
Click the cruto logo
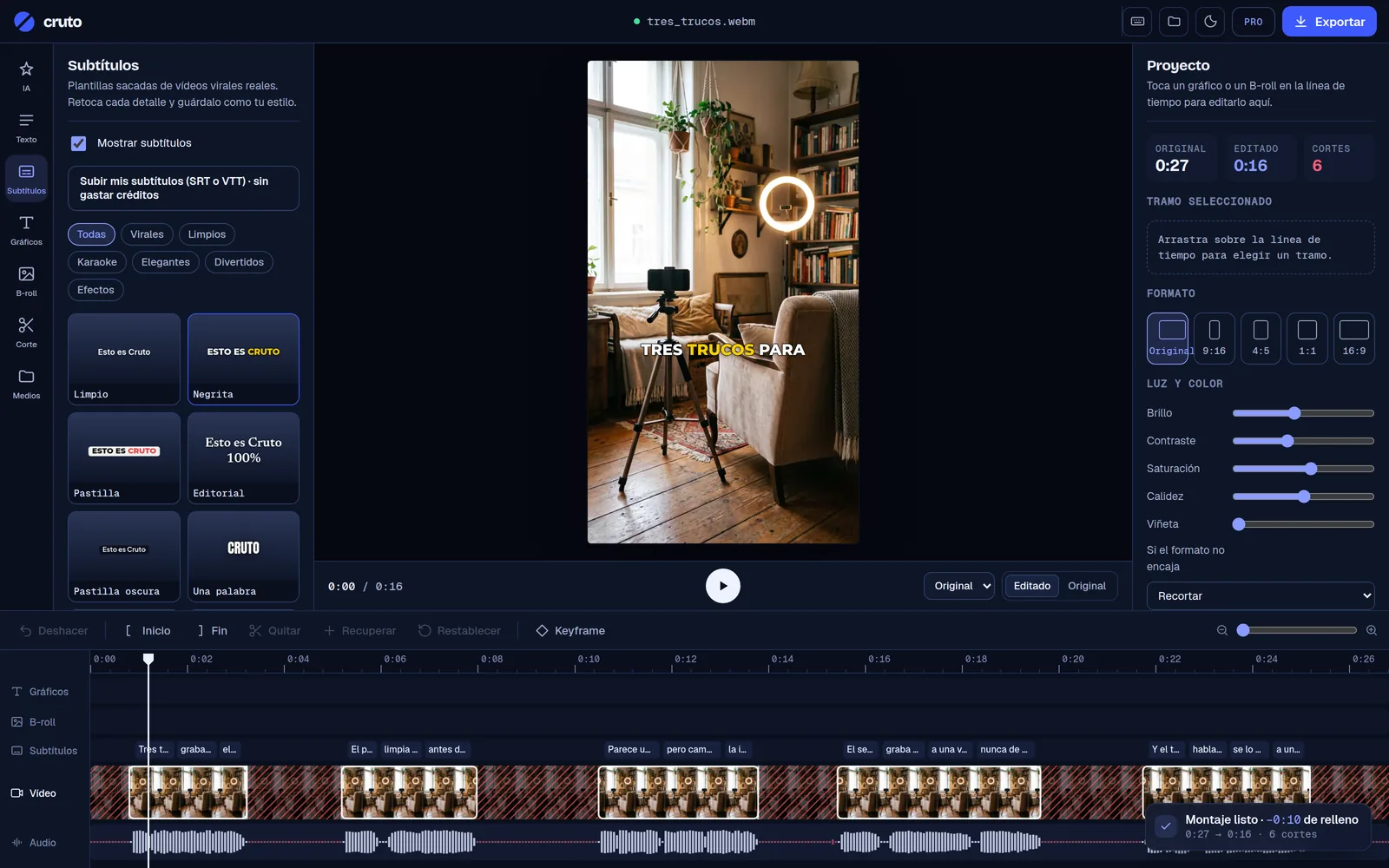click(48, 22)
